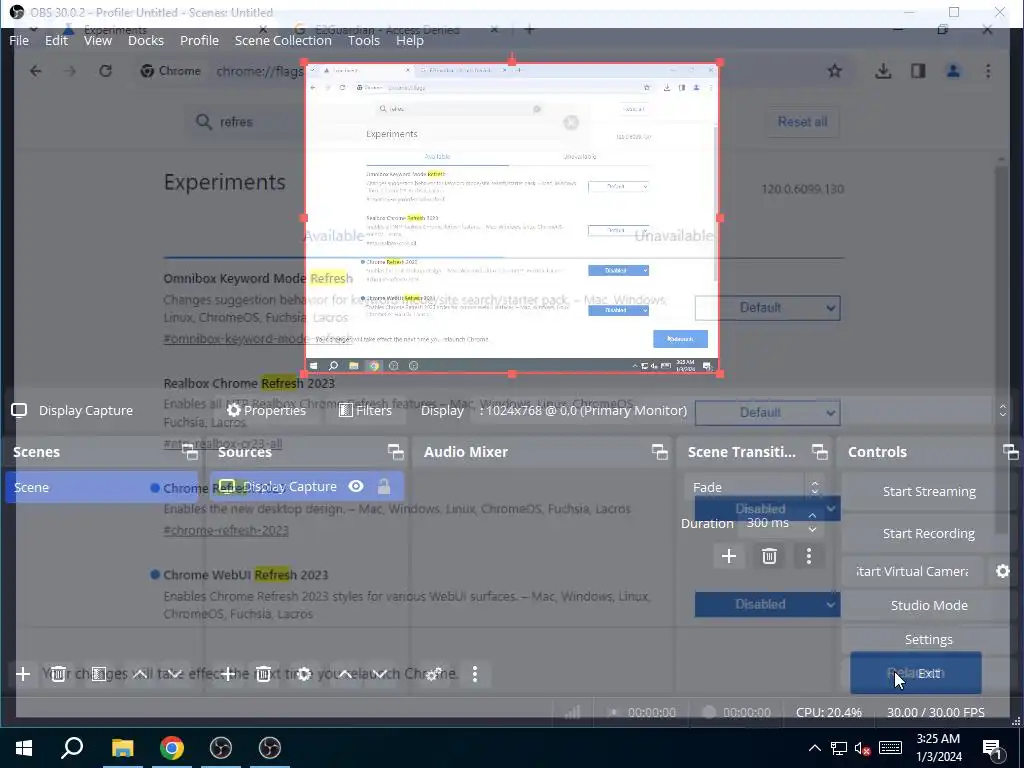The image size is (1024, 768).
Task: Open the Help menu
Action: (409, 40)
